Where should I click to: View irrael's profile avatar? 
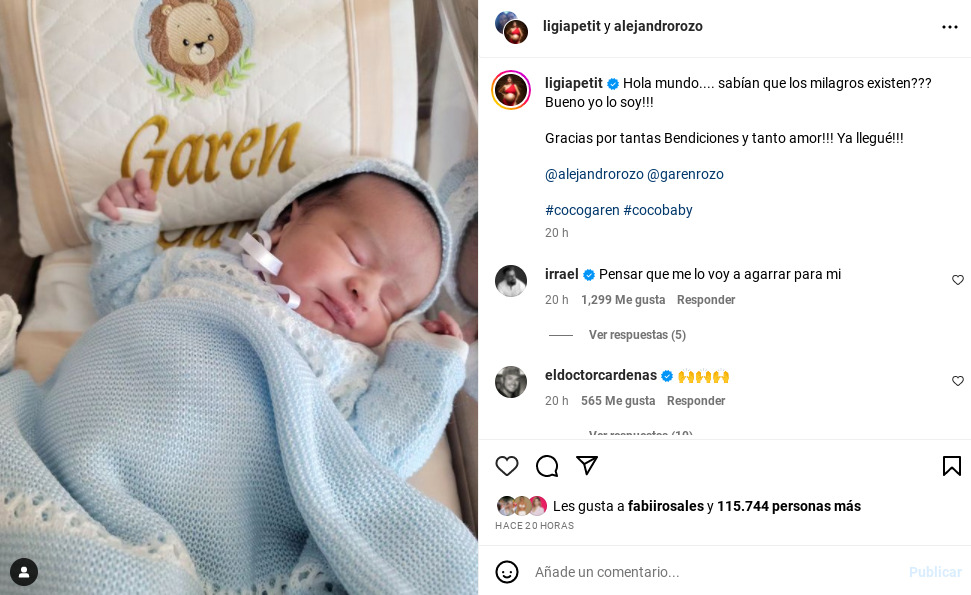[x=511, y=281]
